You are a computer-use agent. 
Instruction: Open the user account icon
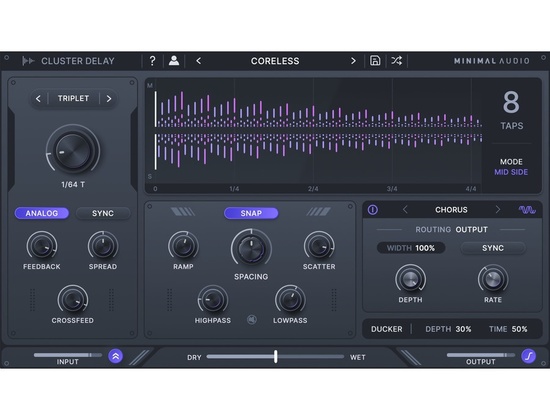pyautogui.click(x=174, y=61)
